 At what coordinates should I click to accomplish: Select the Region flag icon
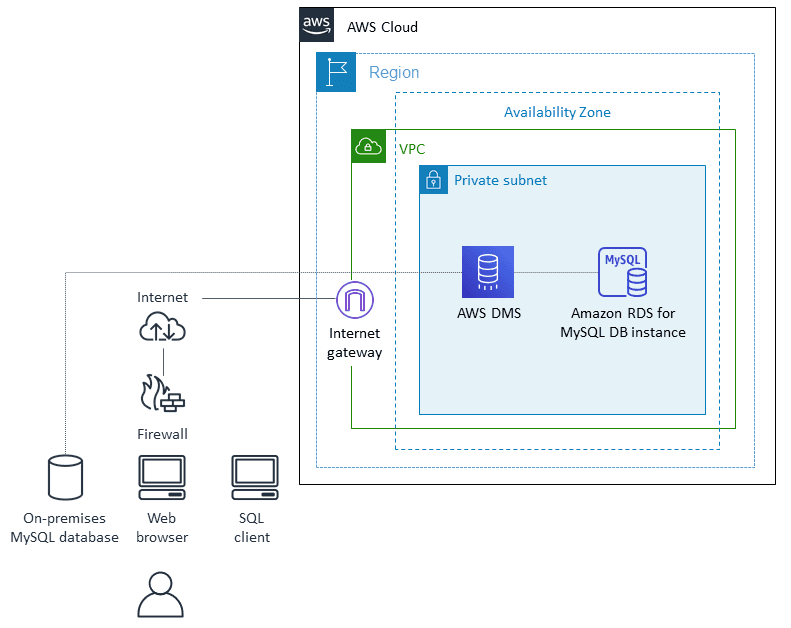tap(335, 72)
